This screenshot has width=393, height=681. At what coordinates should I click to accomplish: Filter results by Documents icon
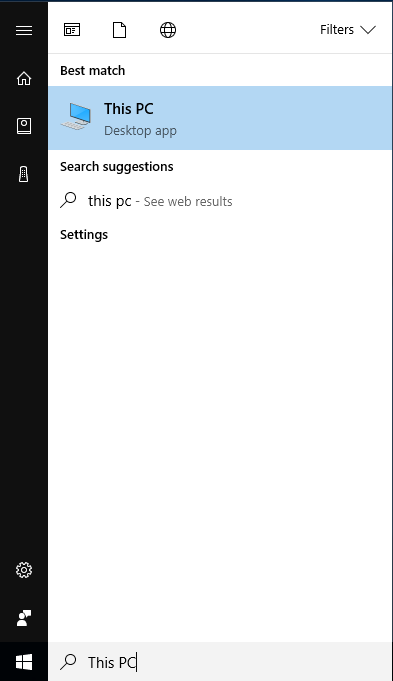[119, 30]
